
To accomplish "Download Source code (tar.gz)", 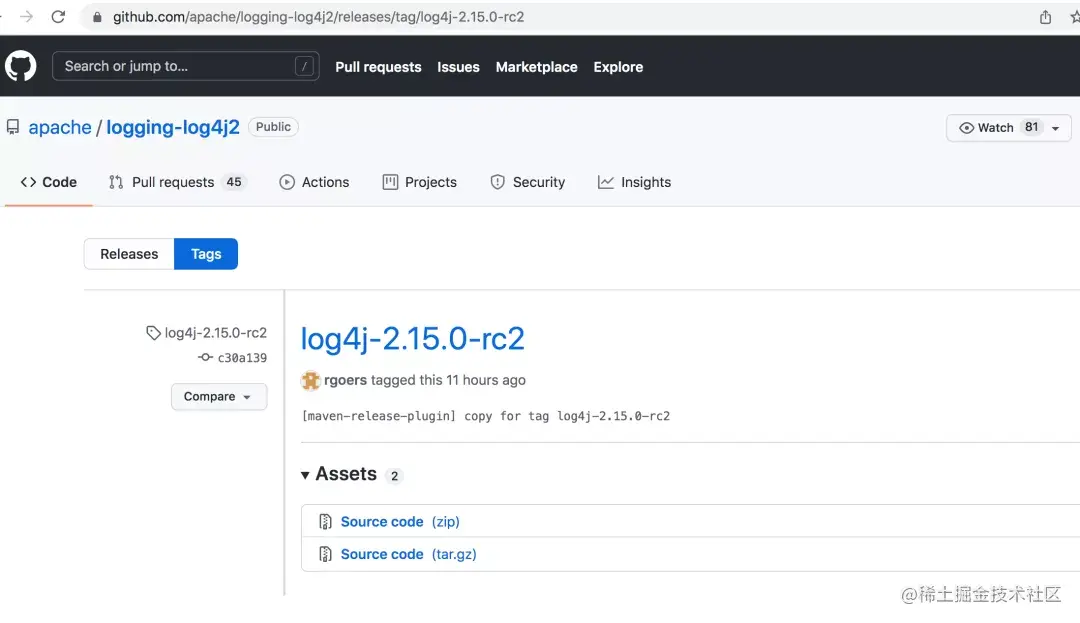I will [x=408, y=554].
